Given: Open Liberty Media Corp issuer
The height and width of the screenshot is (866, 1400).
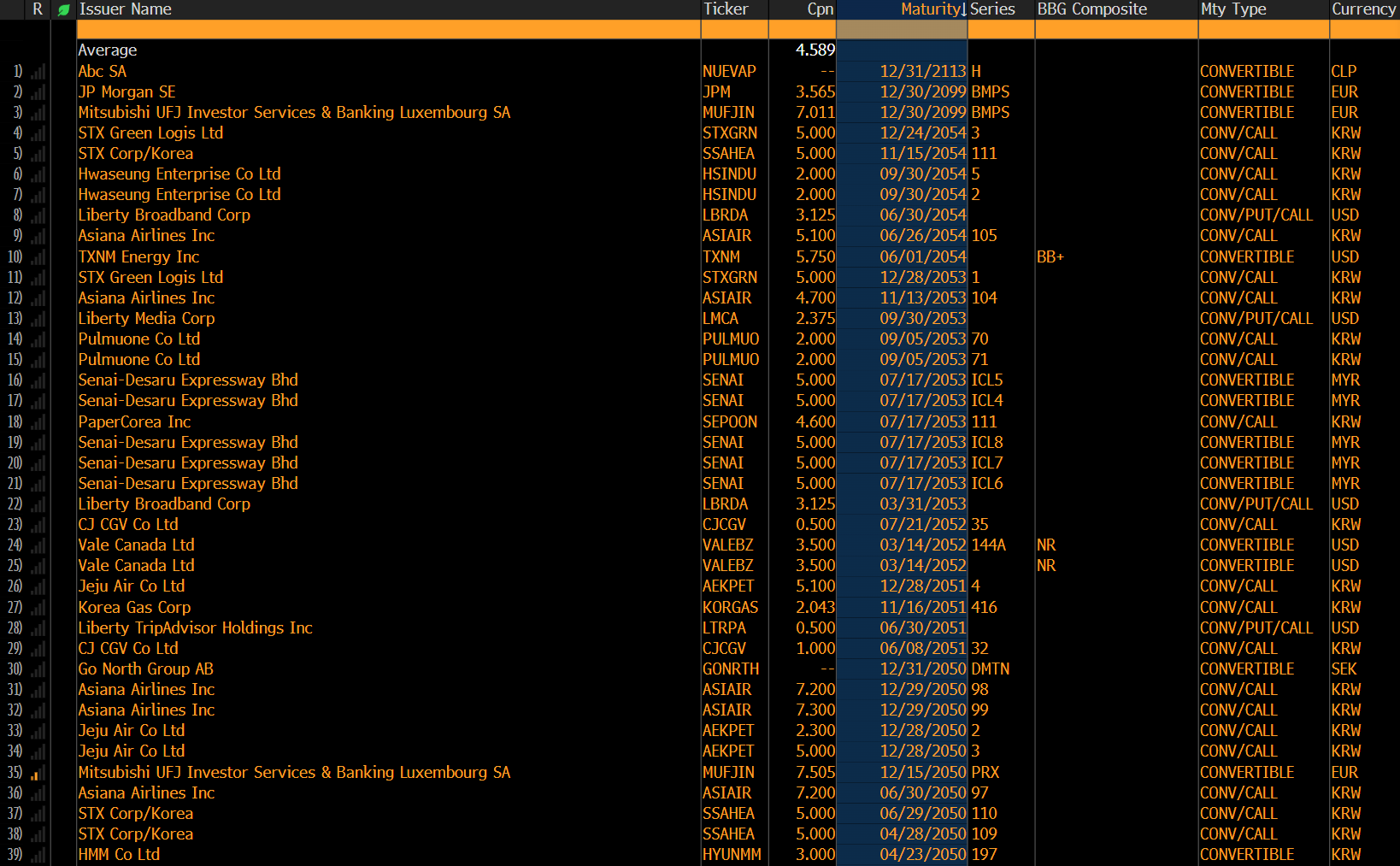Looking at the screenshot, I should pyautogui.click(x=146, y=319).
